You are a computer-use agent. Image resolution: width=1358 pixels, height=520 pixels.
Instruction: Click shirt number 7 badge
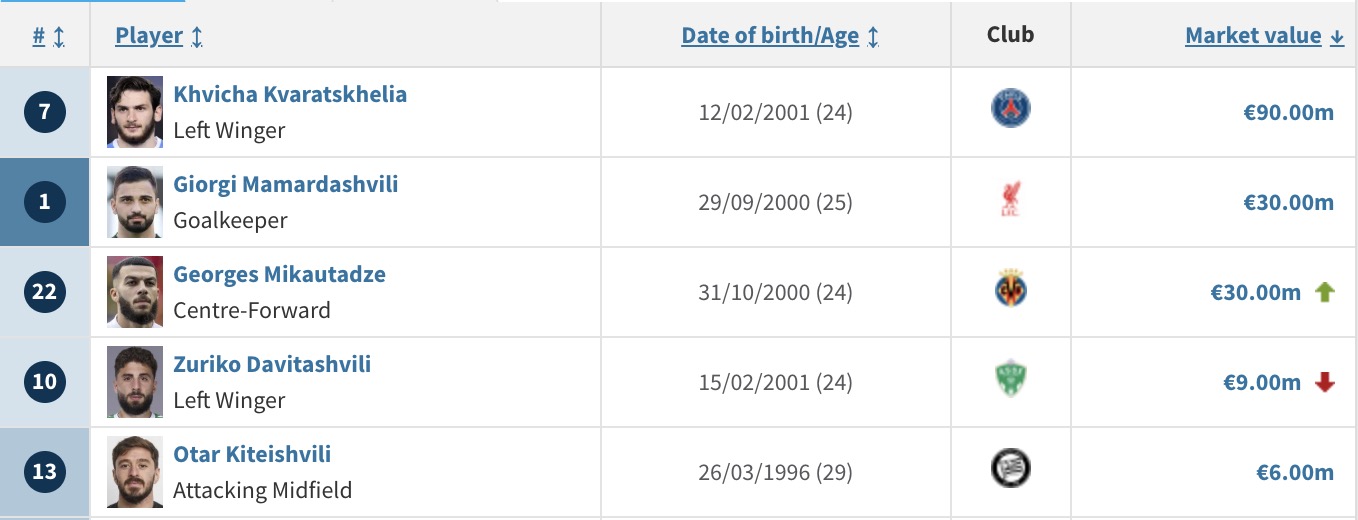pyautogui.click(x=45, y=112)
